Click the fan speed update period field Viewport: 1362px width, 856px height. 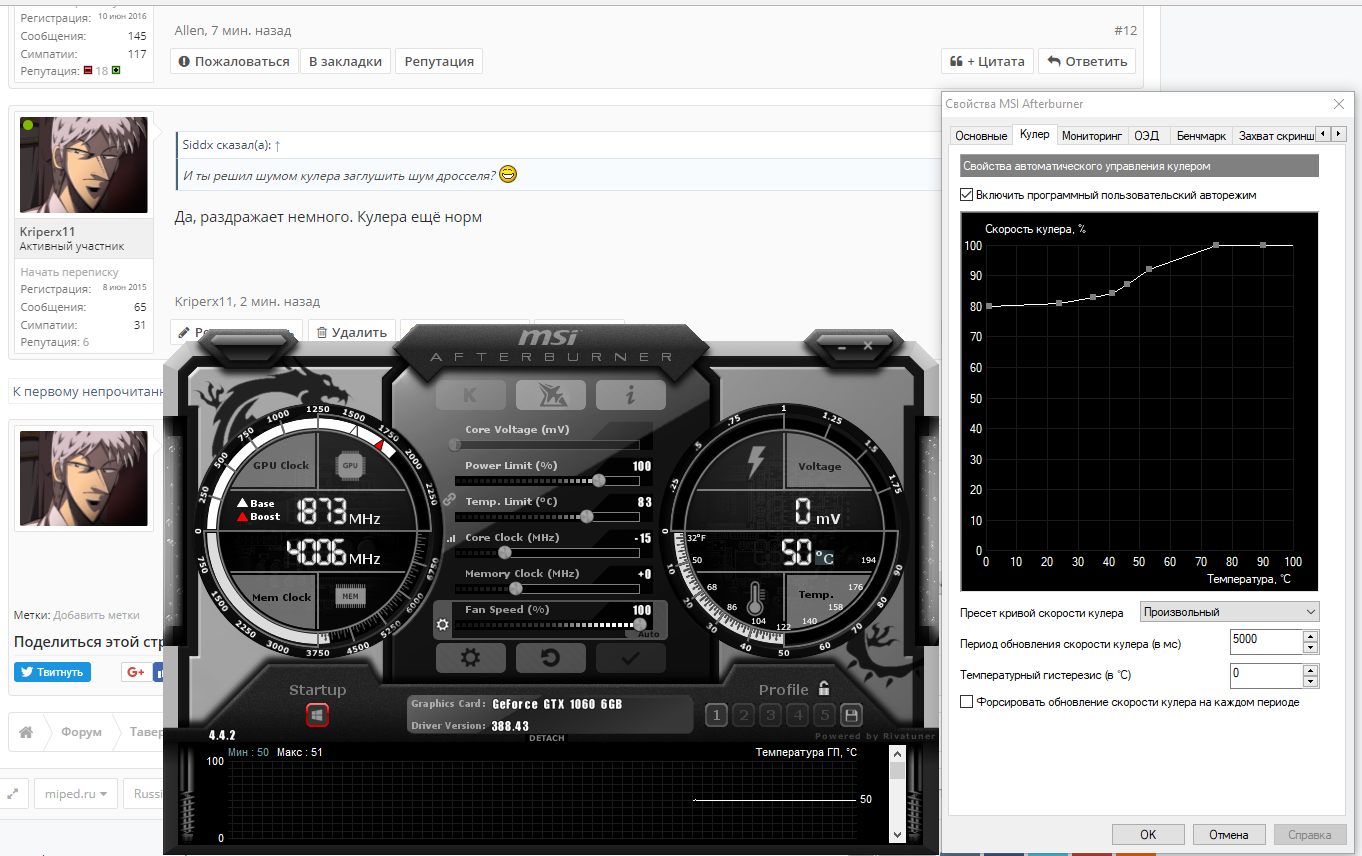coord(1266,641)
